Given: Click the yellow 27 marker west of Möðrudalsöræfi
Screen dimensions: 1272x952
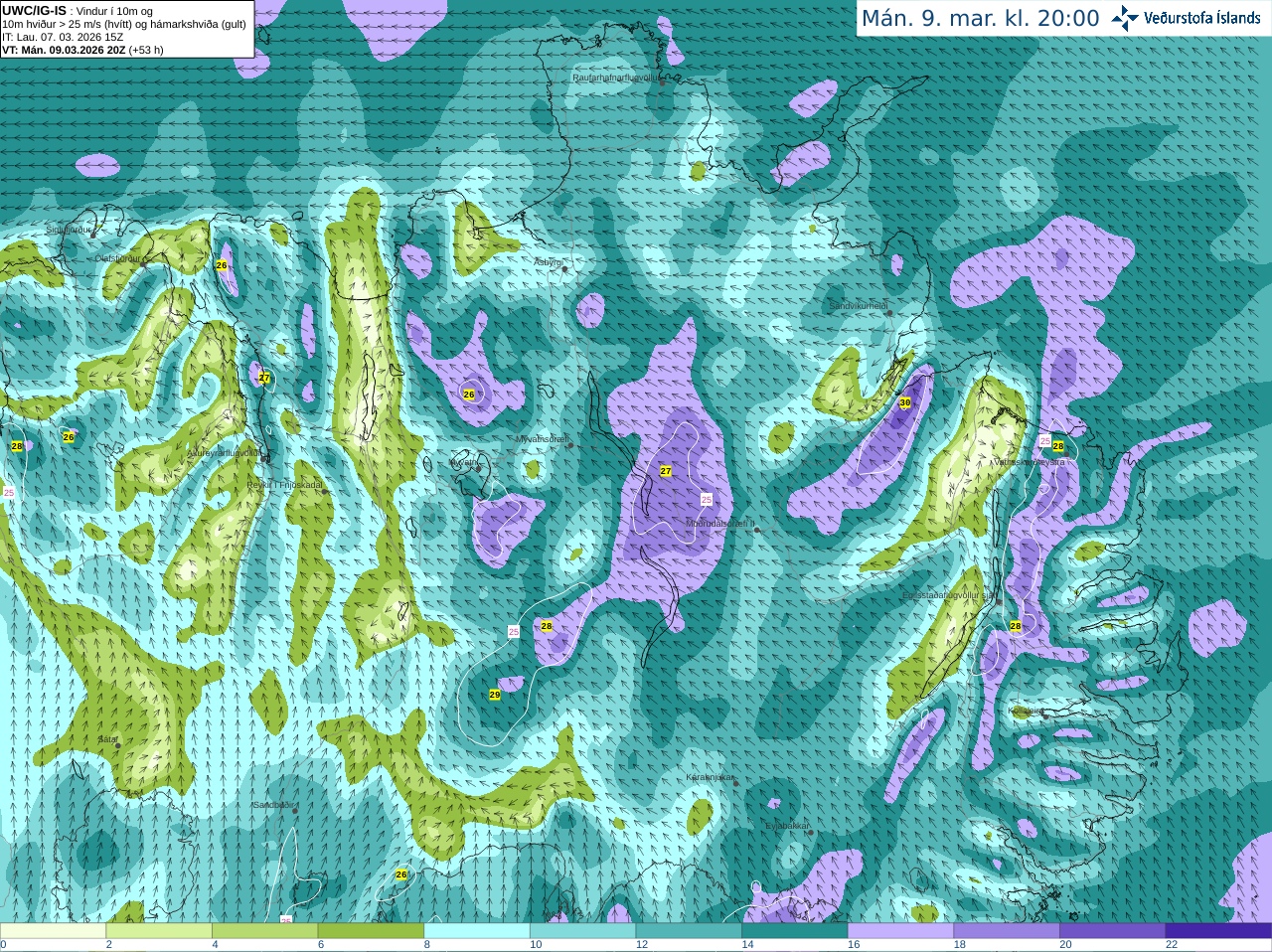Looking at the screenshot, I should pyautogui.click(x=666, y=471).
